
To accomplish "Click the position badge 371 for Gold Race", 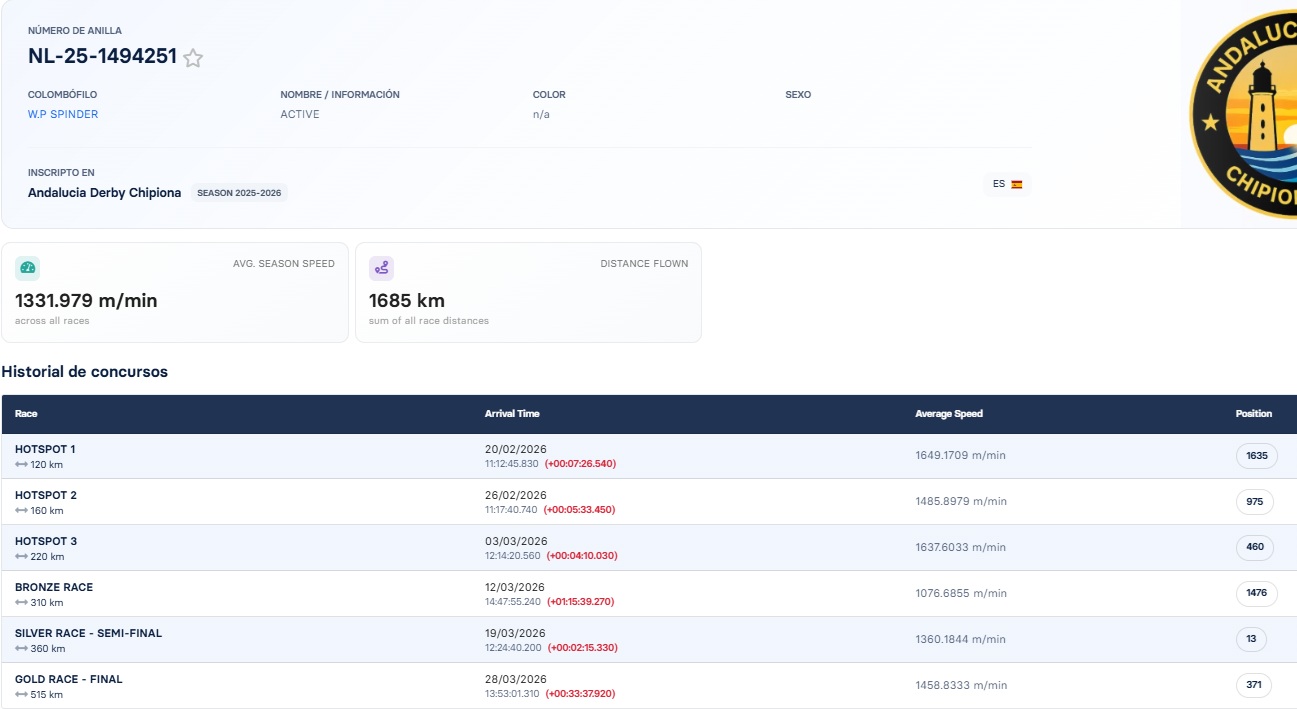I will [x=1254, y=685].
